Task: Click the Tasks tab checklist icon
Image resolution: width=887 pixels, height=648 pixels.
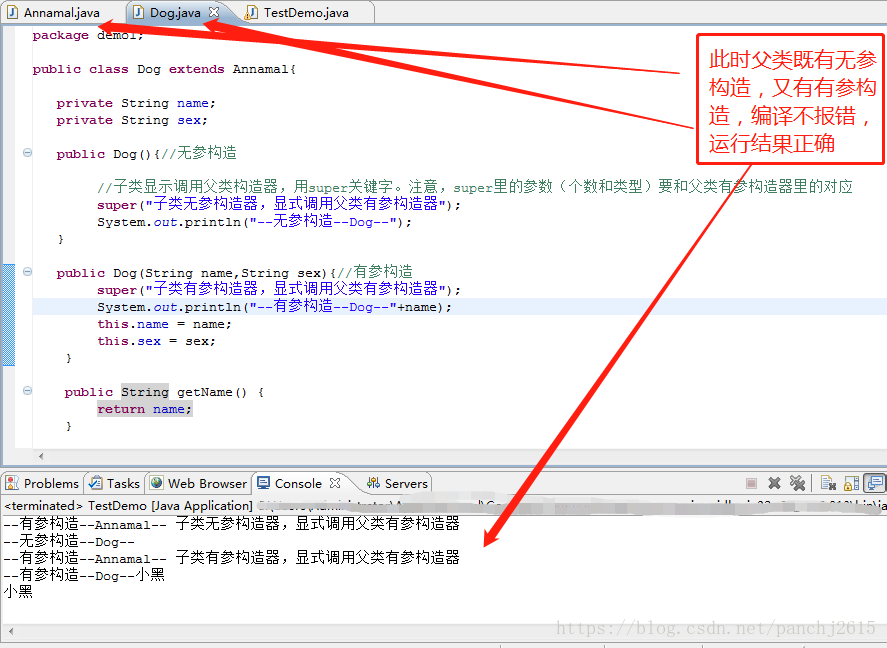Action: (96, 483)
